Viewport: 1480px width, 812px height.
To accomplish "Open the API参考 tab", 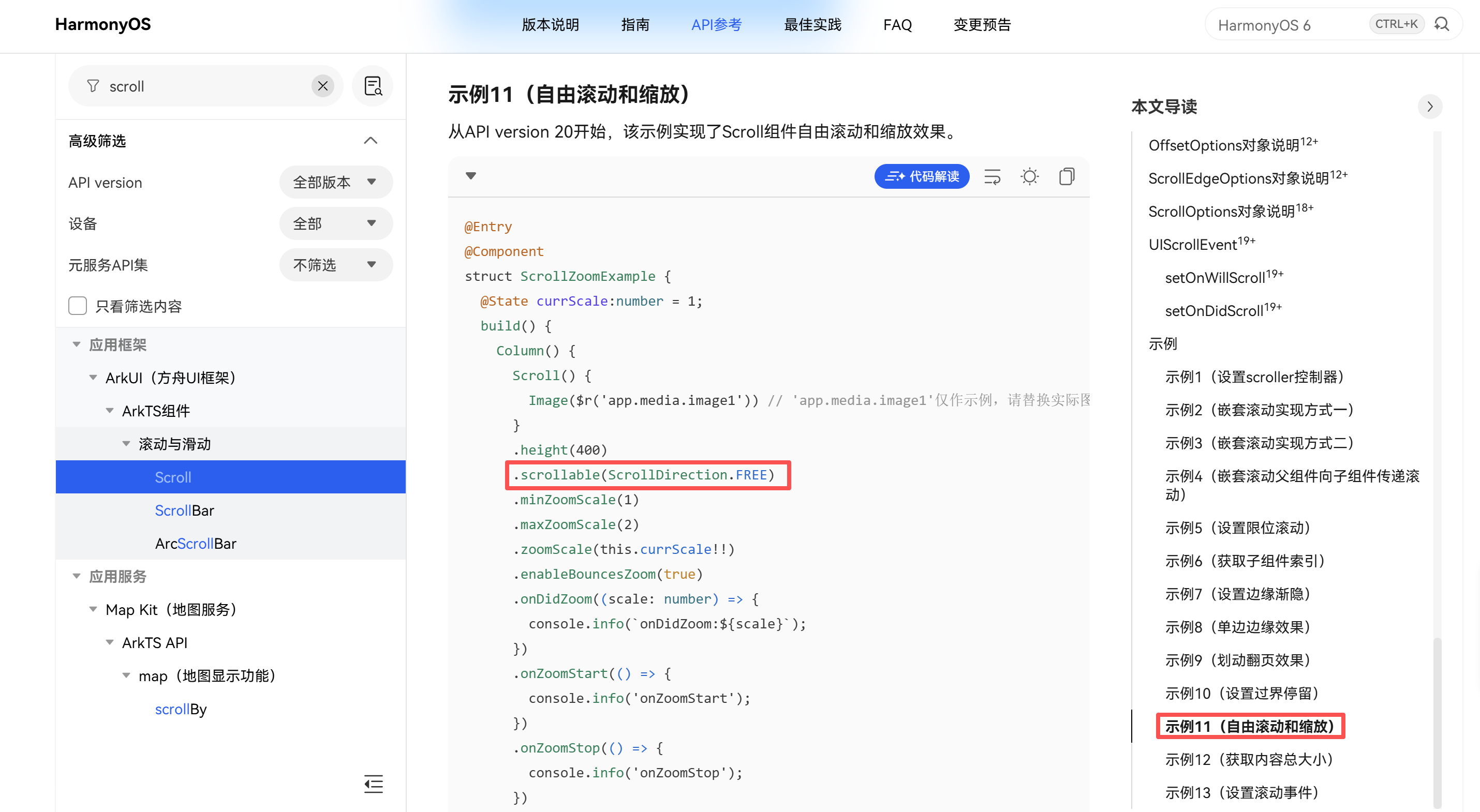I will click(716, 25).
